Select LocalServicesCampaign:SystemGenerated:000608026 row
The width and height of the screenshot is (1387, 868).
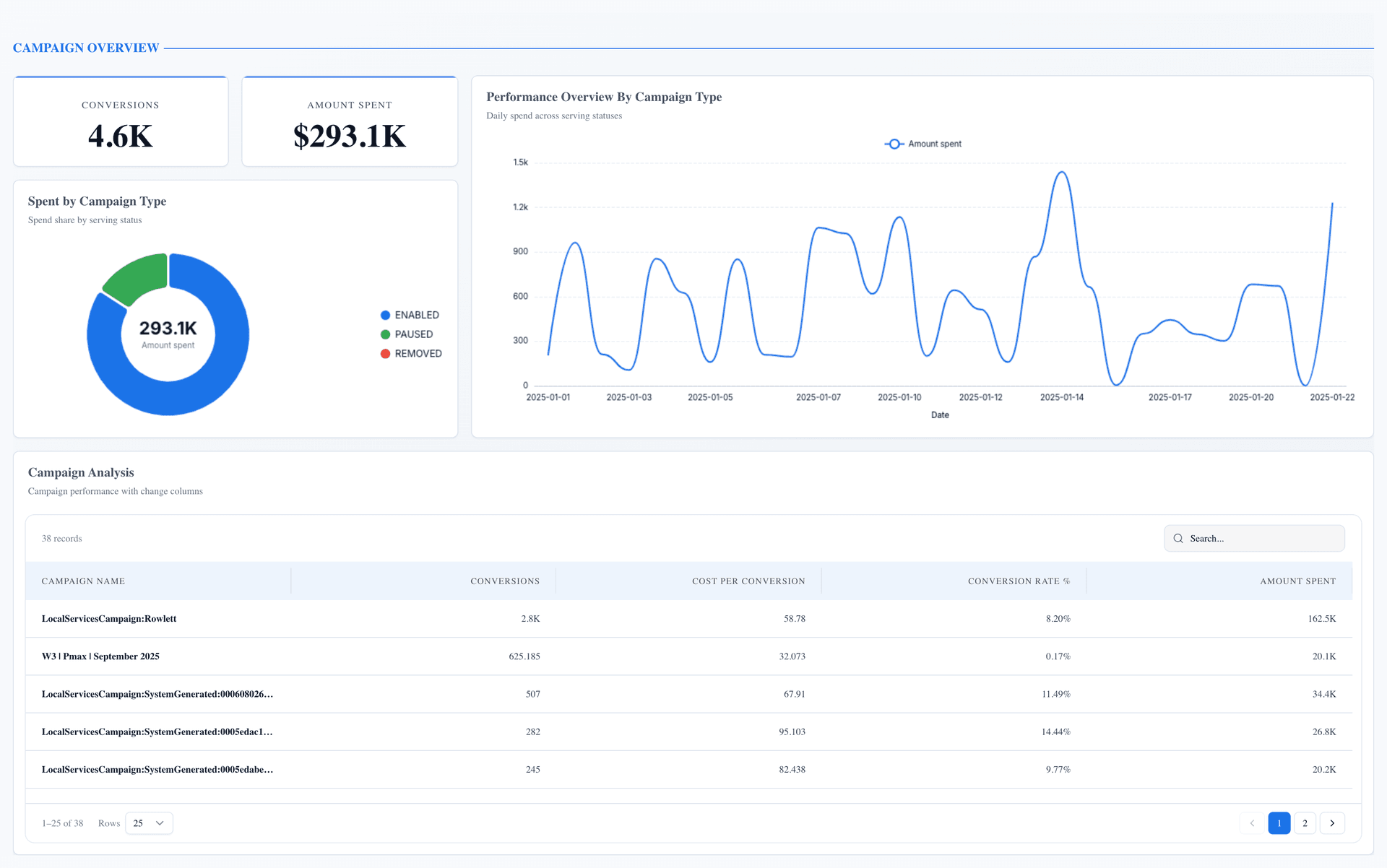[688, 694]
